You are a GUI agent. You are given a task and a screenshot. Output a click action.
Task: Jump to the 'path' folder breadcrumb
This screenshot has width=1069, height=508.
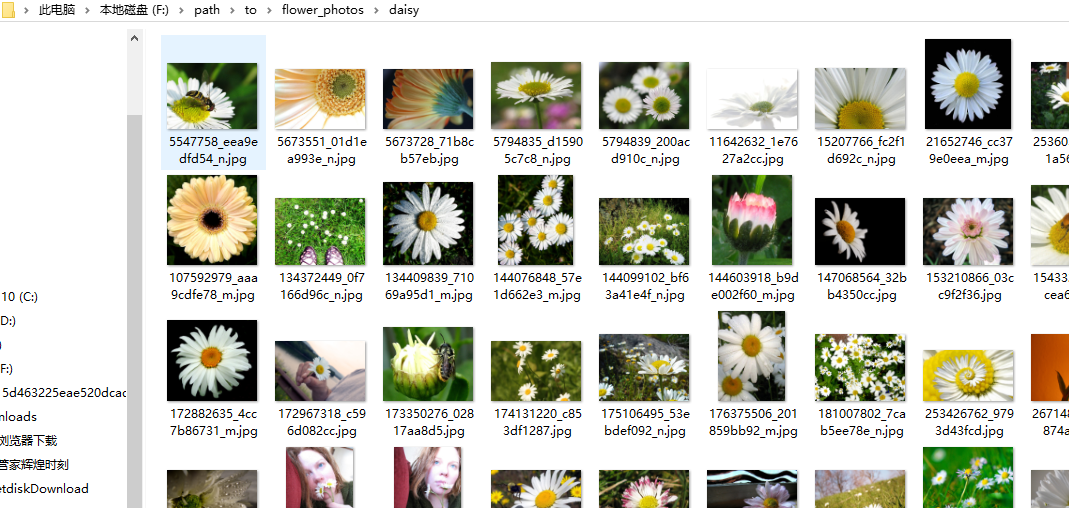tap(207, 10)
